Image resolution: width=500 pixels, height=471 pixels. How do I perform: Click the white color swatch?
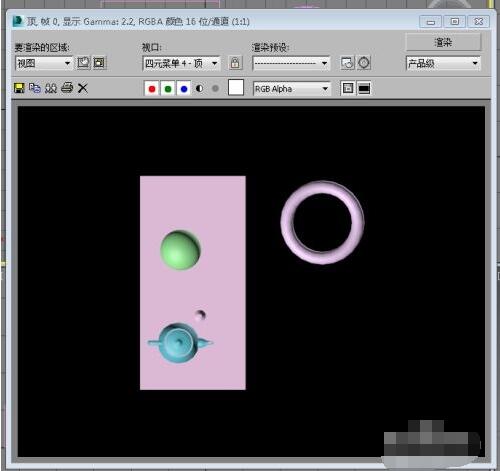[236, 88]
